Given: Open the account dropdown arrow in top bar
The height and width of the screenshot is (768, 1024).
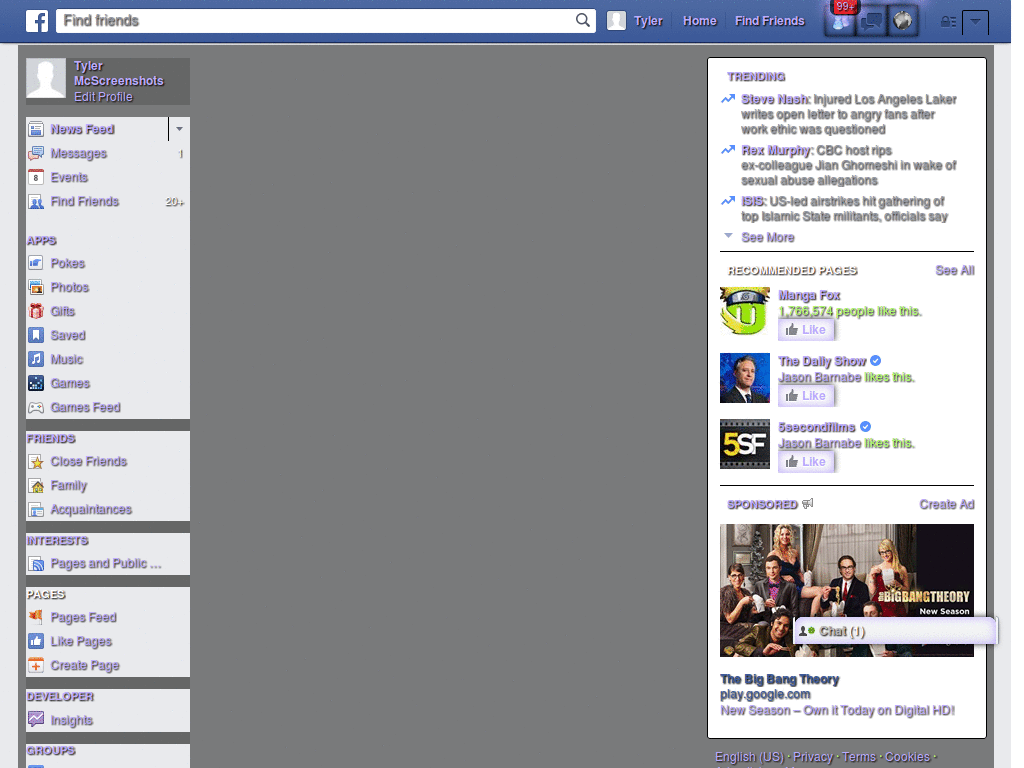Looking at the screenshot, I should (x=975, y=22).
